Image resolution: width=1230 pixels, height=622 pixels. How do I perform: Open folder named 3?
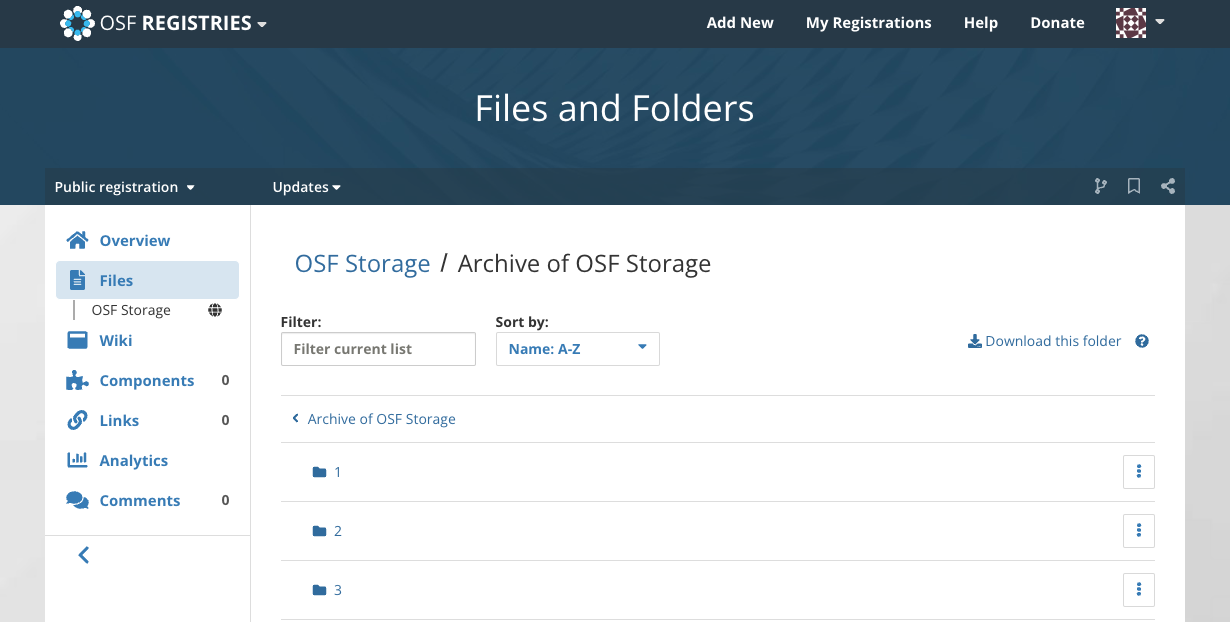pyautogui.click(x=338, y=590)
